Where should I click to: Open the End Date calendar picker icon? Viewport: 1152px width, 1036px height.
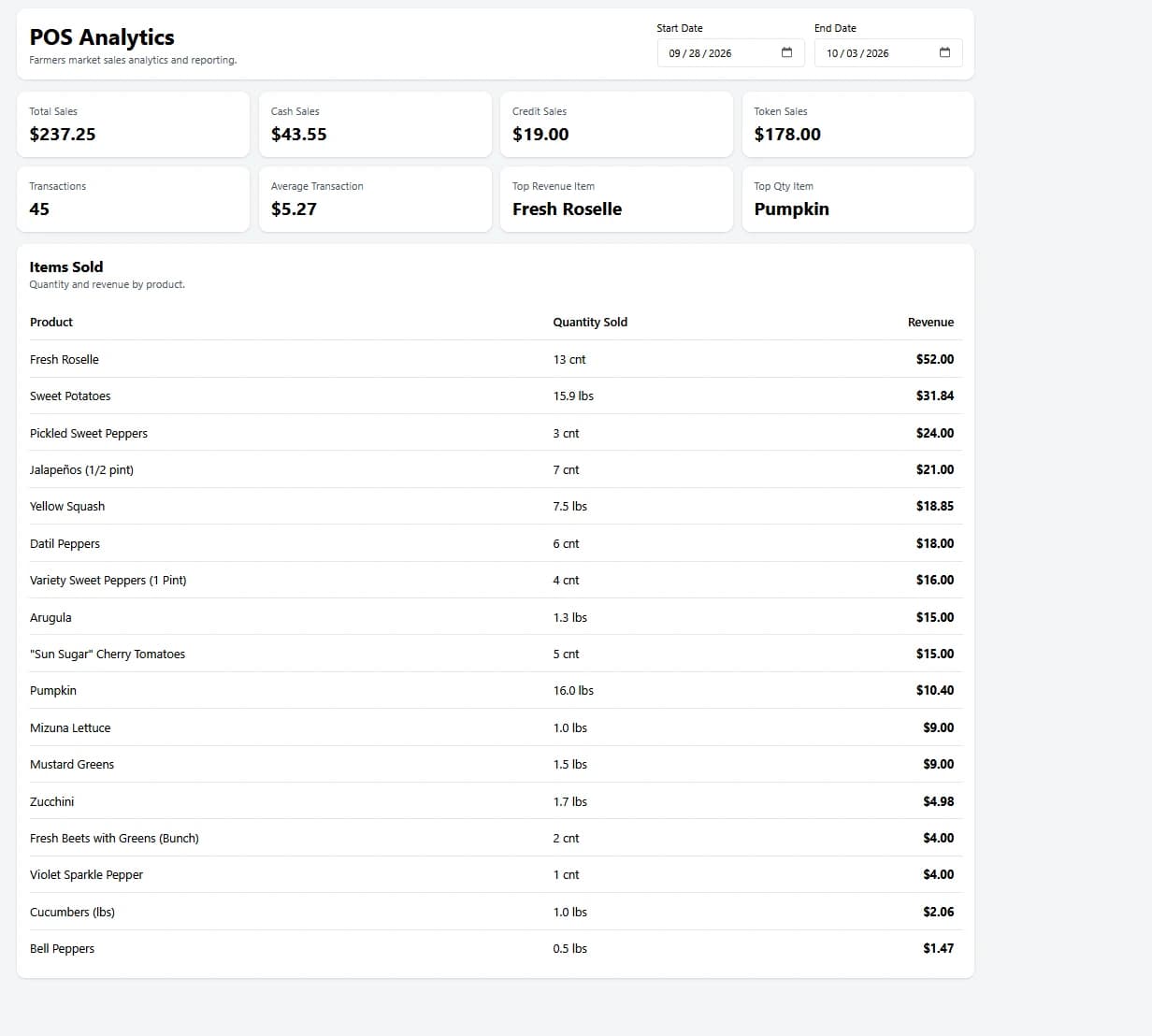click(x=944, y=52)
